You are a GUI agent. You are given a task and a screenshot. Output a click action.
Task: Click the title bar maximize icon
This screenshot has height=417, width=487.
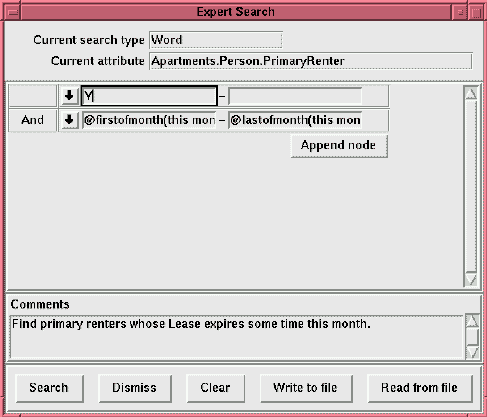(476, 13)
